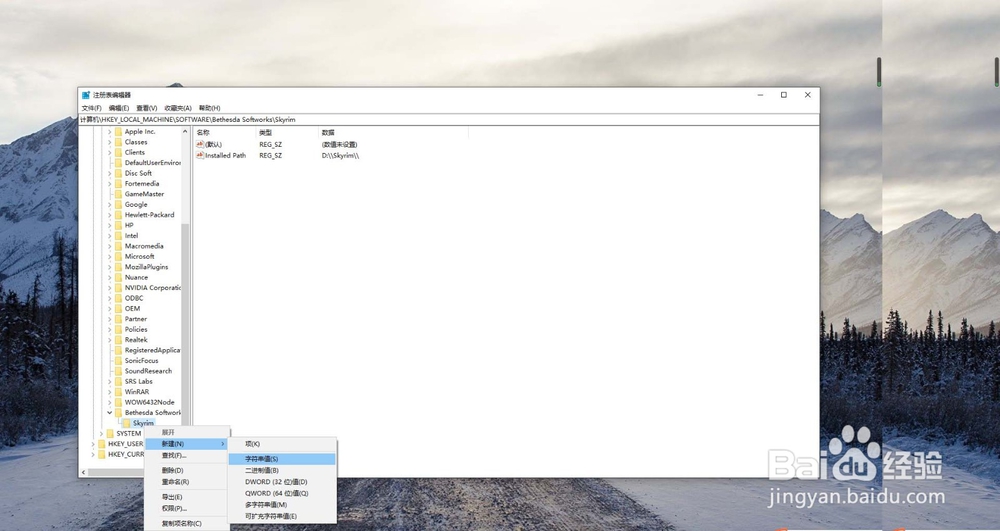Click the HKEY_CURR folder icon
The height and width of the screenshot is (531, 1000).
click(x=102, y=455)
